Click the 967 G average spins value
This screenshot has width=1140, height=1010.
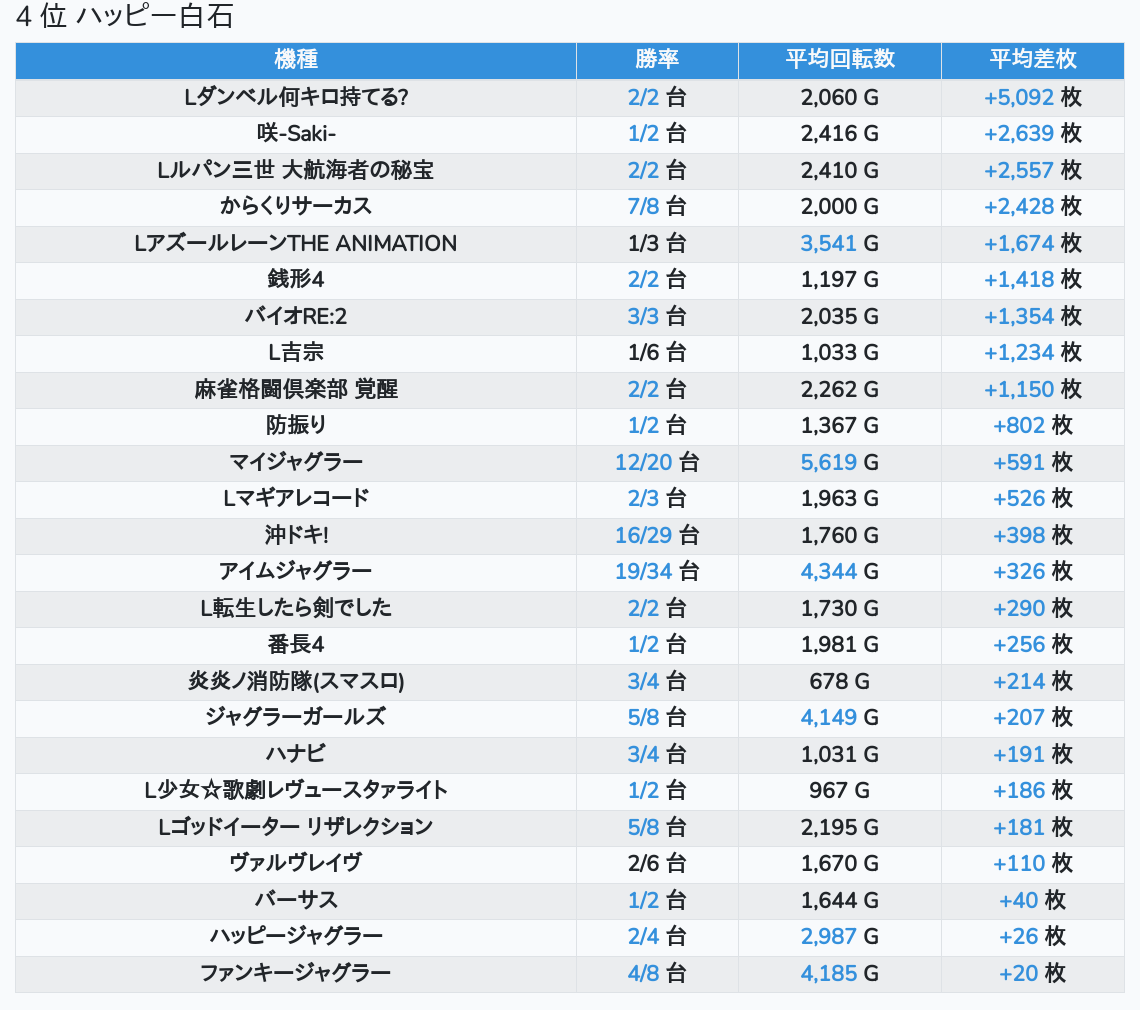(840, 790)
